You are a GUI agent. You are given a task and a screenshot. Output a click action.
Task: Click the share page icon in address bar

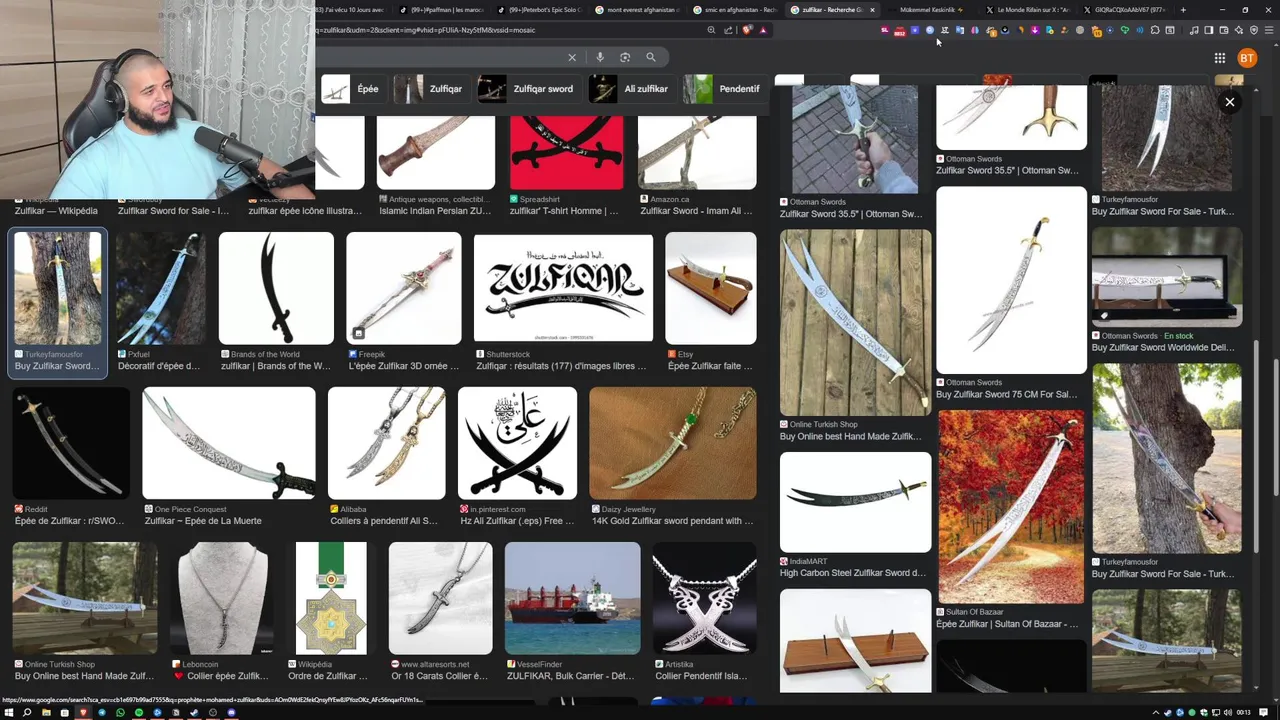click(x=728, y=30)
